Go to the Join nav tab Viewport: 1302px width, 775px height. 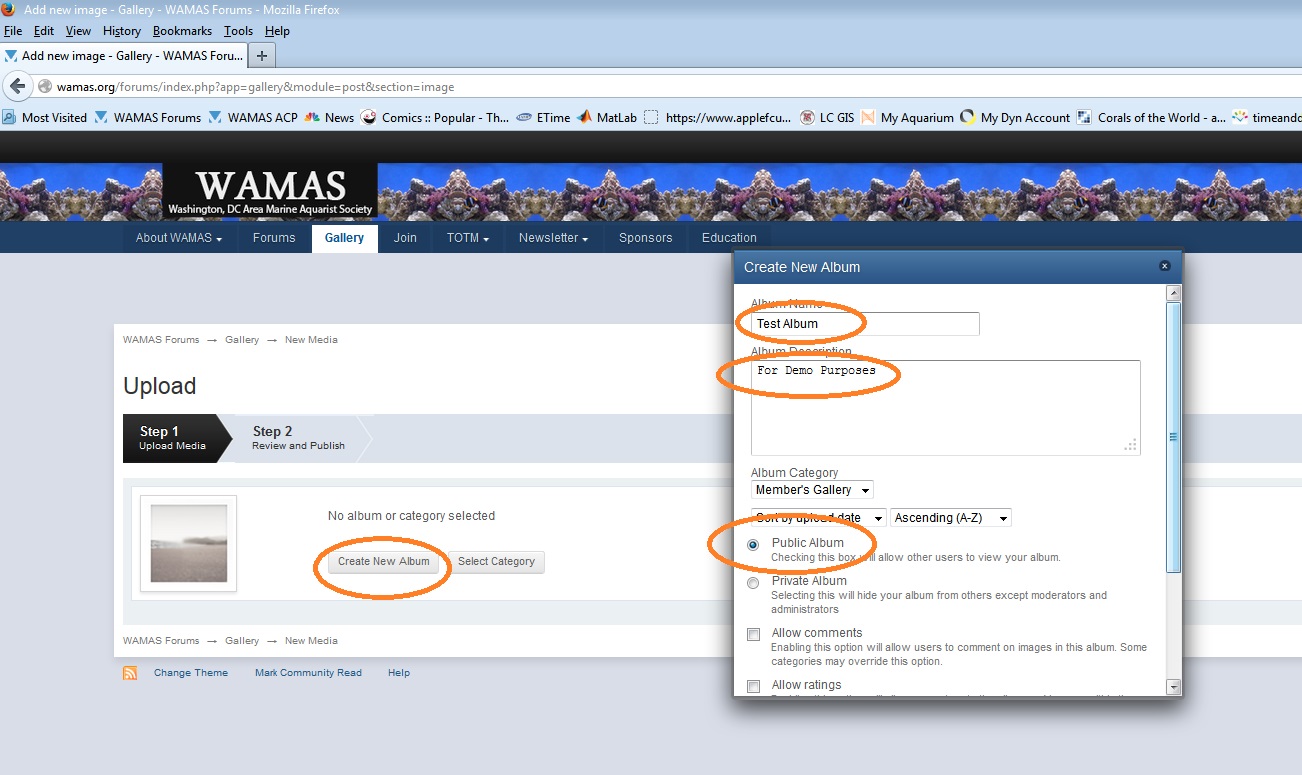tap(405, 238)
